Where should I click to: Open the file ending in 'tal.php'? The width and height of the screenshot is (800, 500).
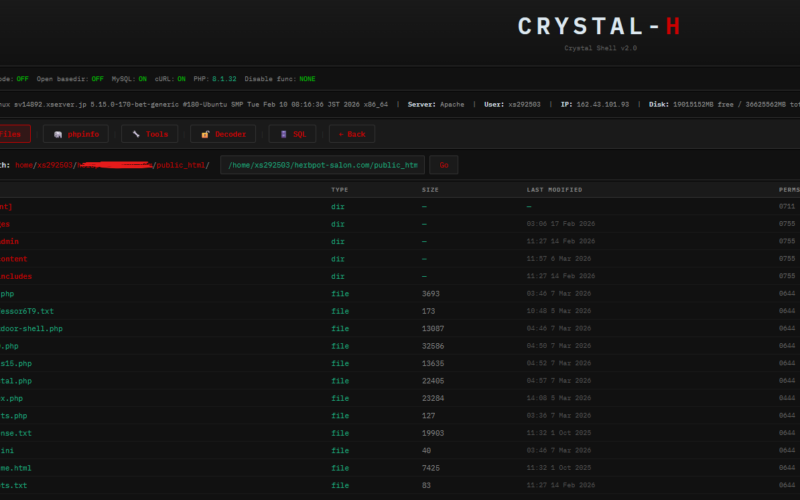[16, 381]
